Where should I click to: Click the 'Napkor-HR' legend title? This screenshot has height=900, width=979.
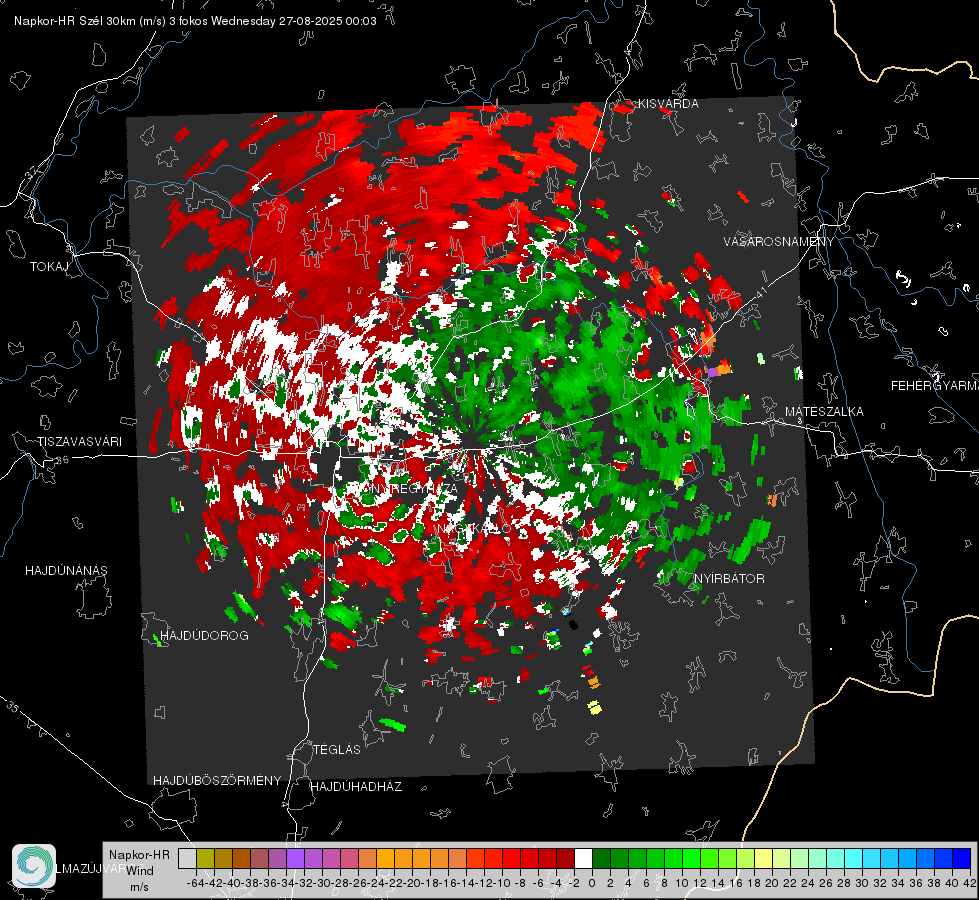point(139,855)
